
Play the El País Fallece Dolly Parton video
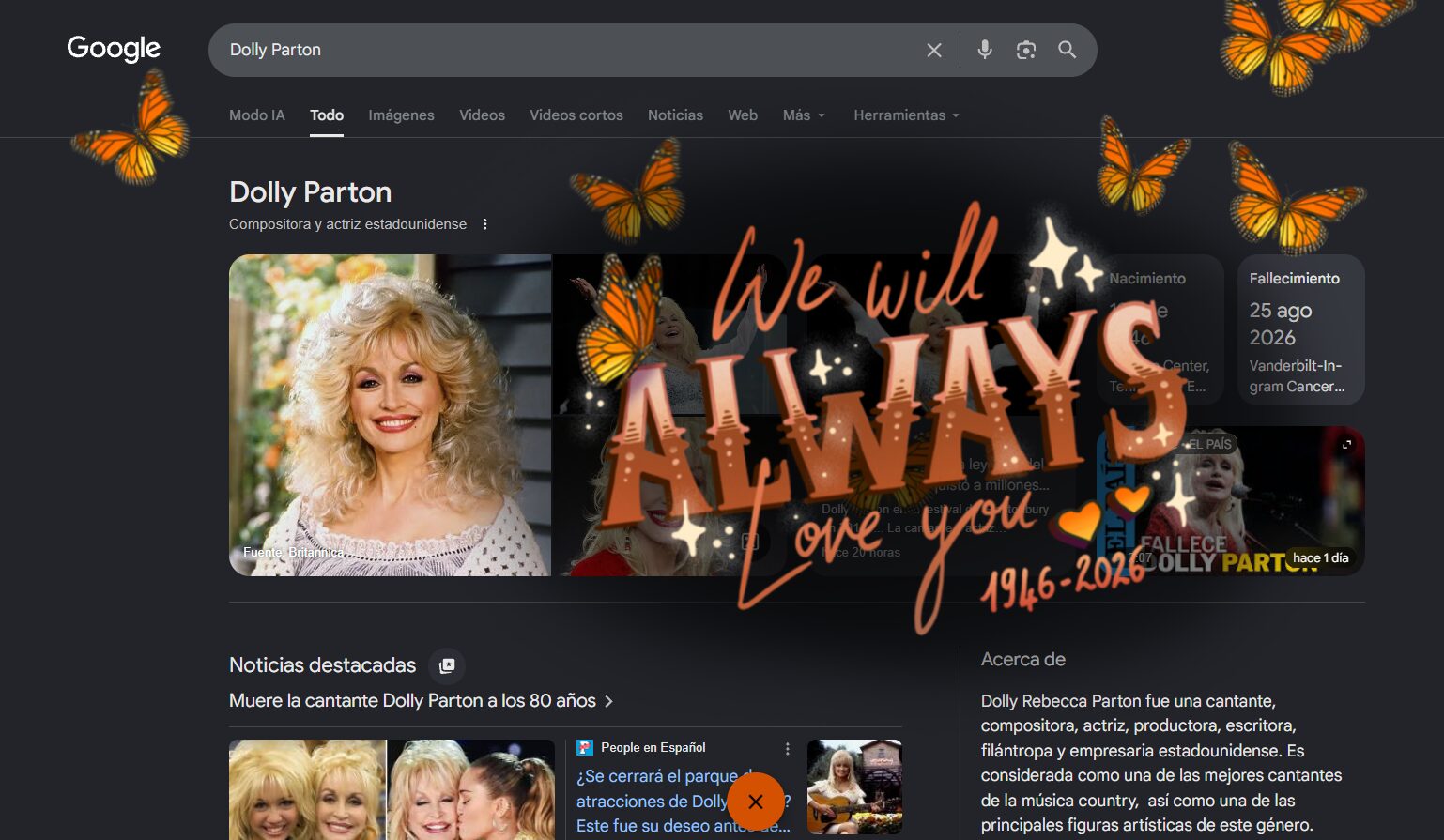[x=1231, y=501]
